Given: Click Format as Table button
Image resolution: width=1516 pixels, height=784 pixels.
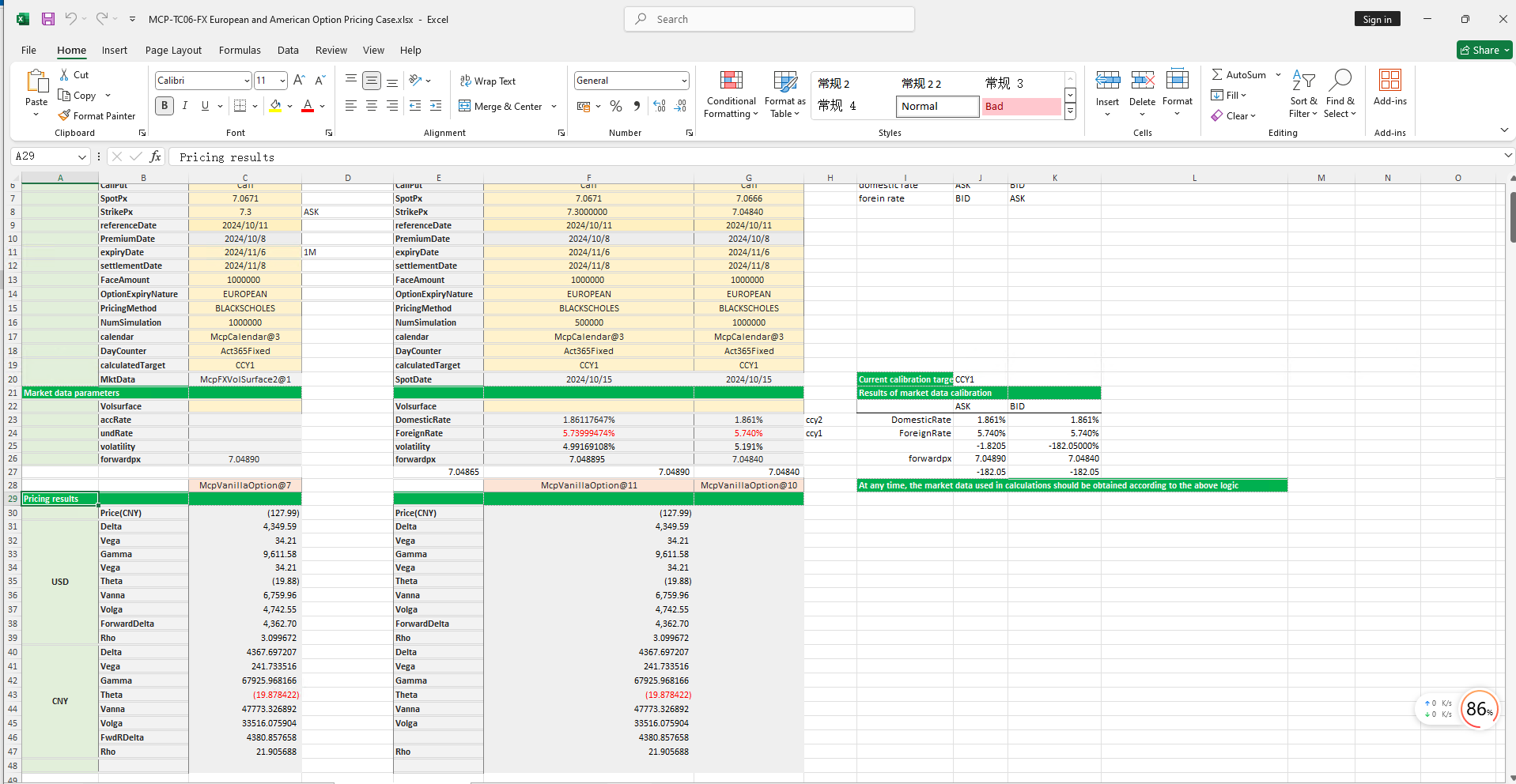Looking at the screenshot, I should [x=784, y=94].
